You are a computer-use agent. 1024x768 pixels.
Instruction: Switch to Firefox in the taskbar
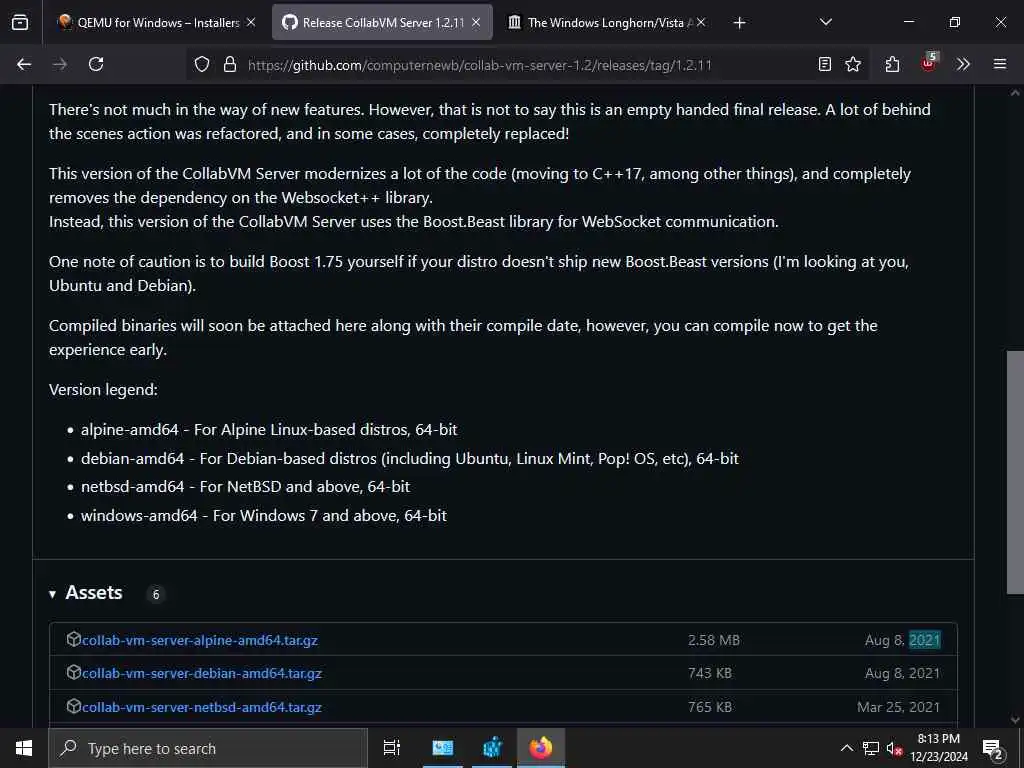(541, 748)
